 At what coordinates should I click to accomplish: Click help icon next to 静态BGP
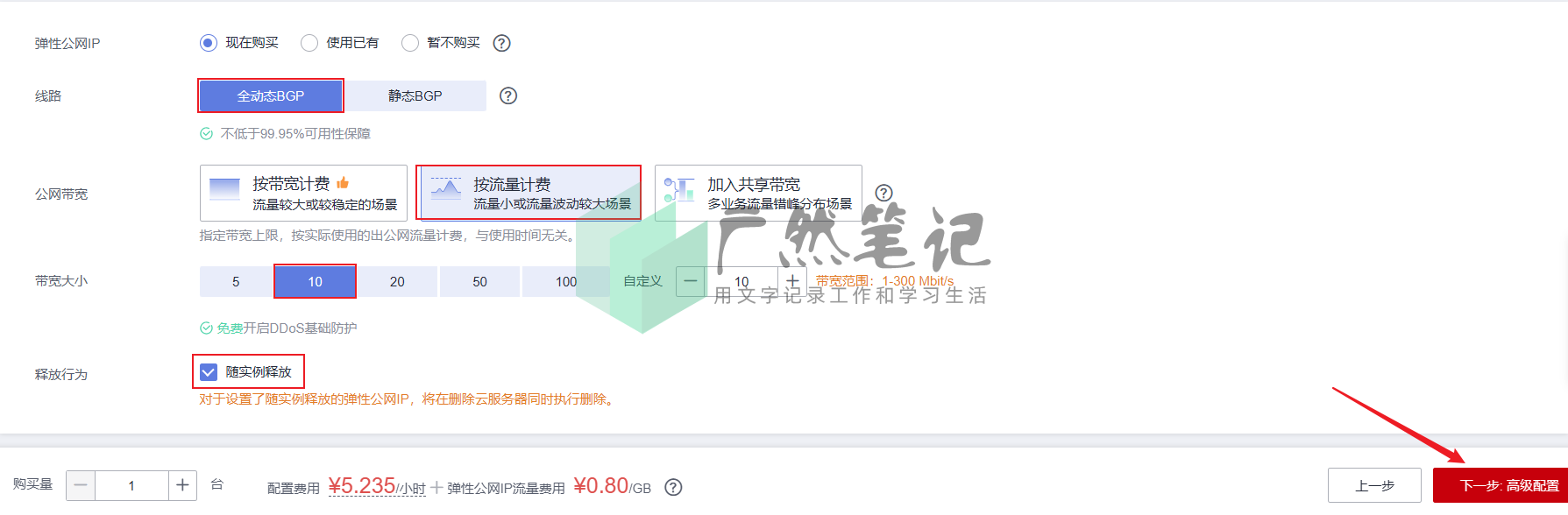click(x=508, y=95)
